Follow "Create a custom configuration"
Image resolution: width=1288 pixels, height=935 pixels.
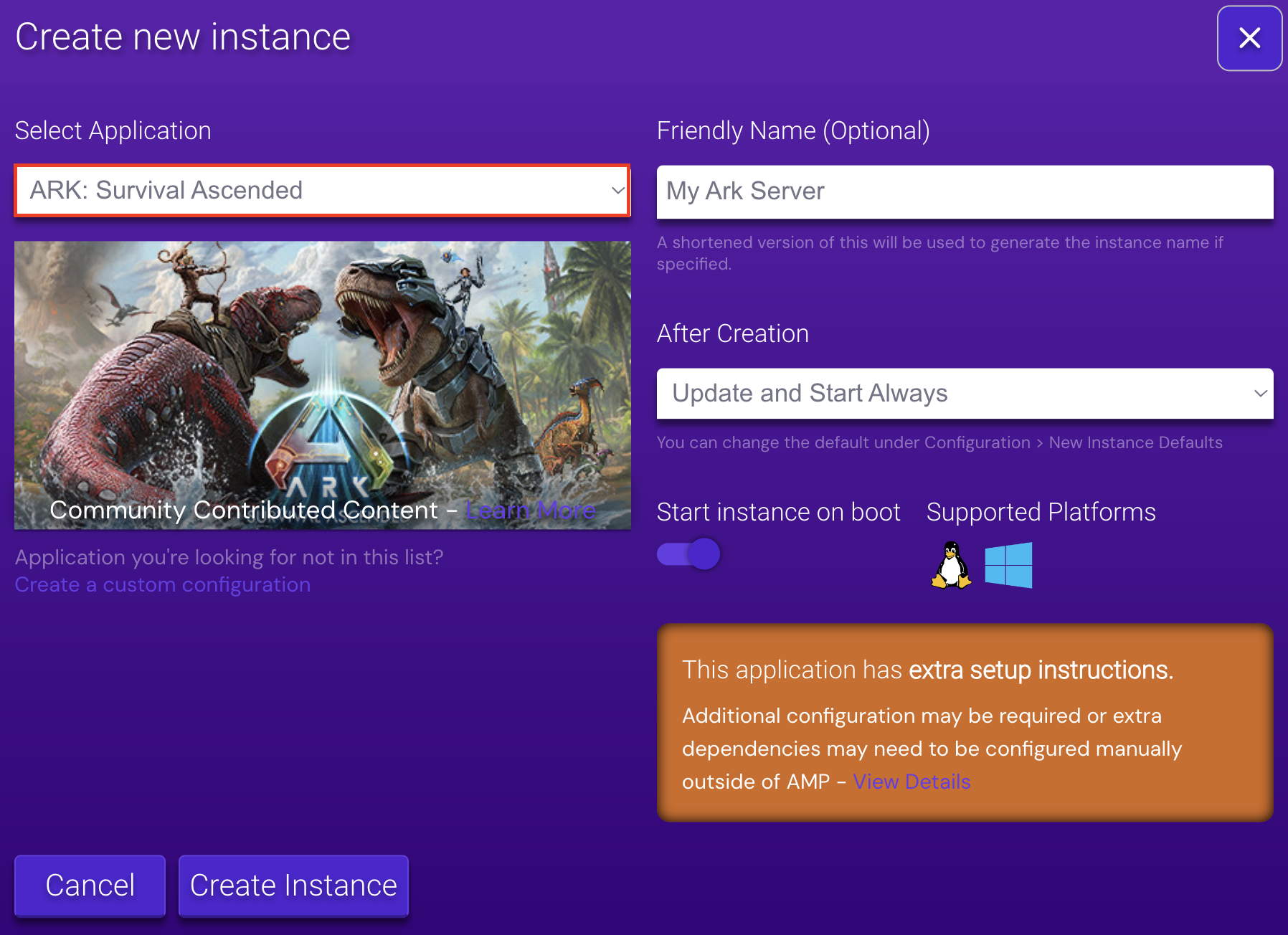point(162,584)
